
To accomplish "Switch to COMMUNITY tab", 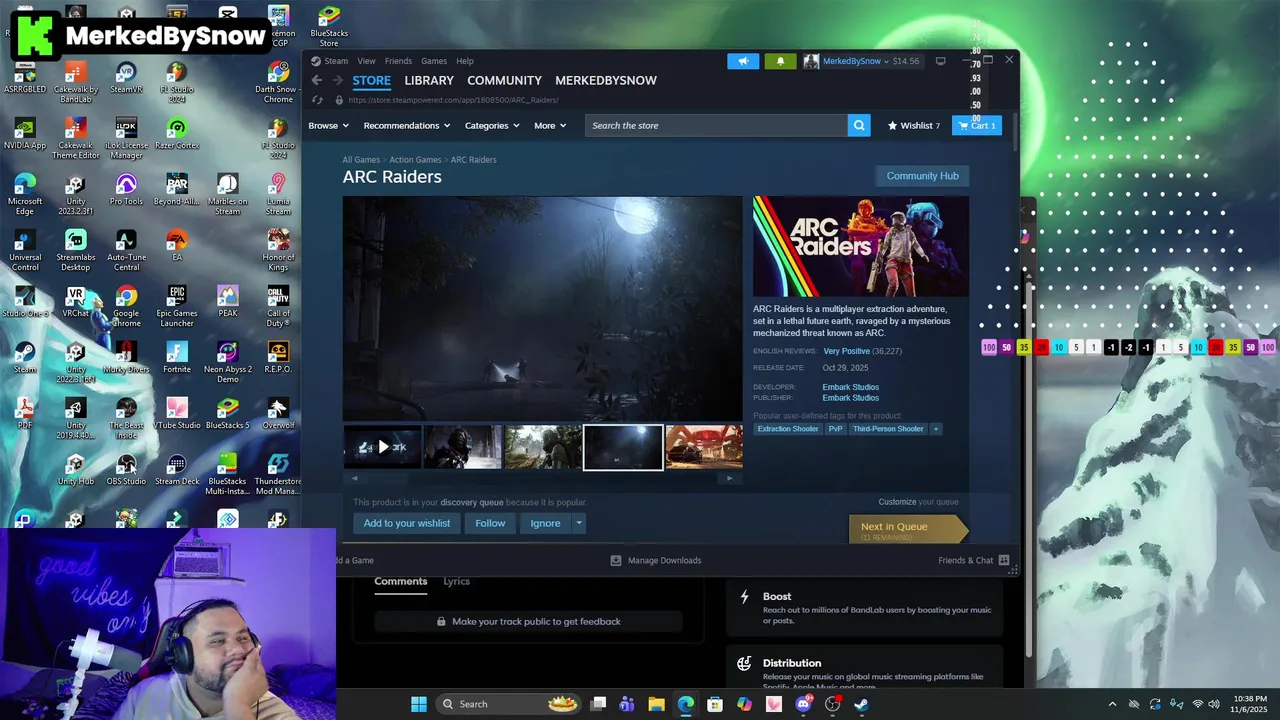I will (x=504, y=81).
